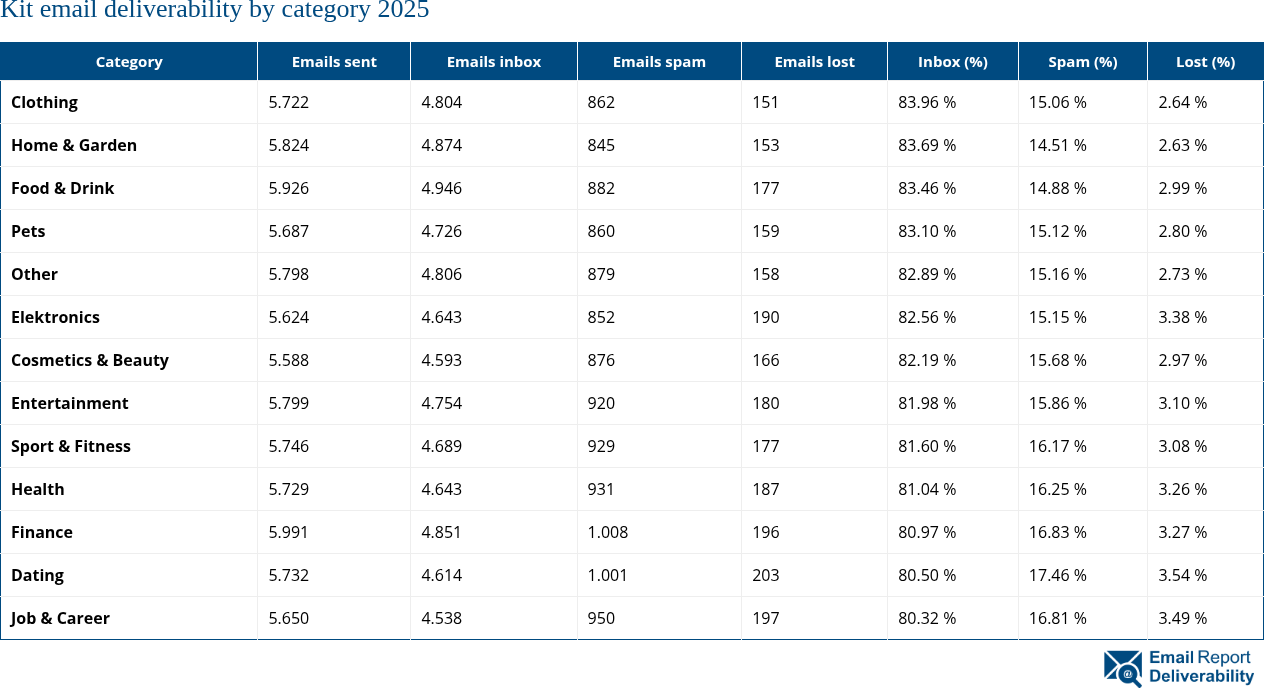The height and width of the screenshot is (688, 1264).
Task: Click Clothing inbox percentage 83.96 %
Action: (x=927, y=102)
